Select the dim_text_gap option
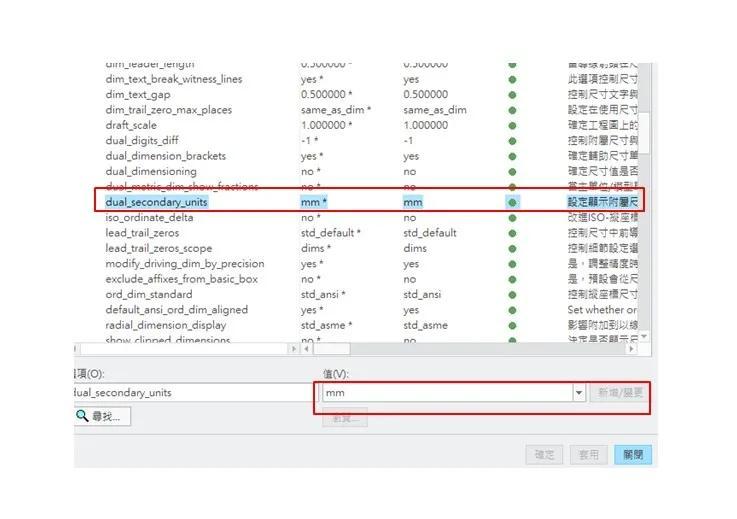The width and height of the screenshot is (737, 519). point(138,94)
